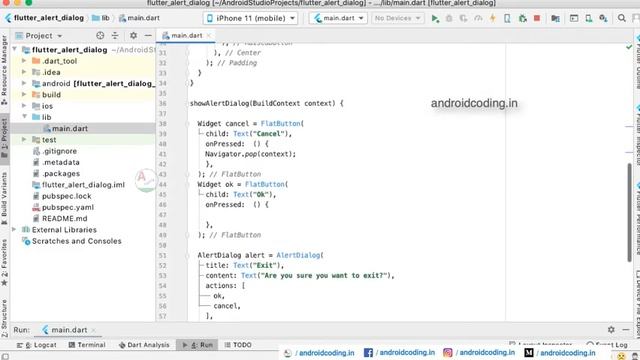This screenshot has height=360, width=640.
Task: Close the main.dart editor tab
Action: click(209, 36)
